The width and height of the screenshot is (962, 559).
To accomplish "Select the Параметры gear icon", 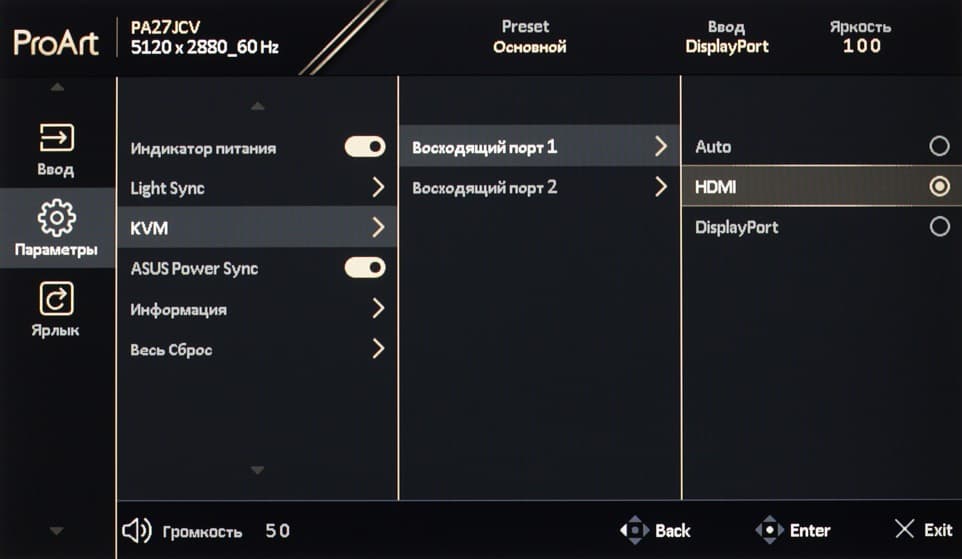I will (56, 217).
